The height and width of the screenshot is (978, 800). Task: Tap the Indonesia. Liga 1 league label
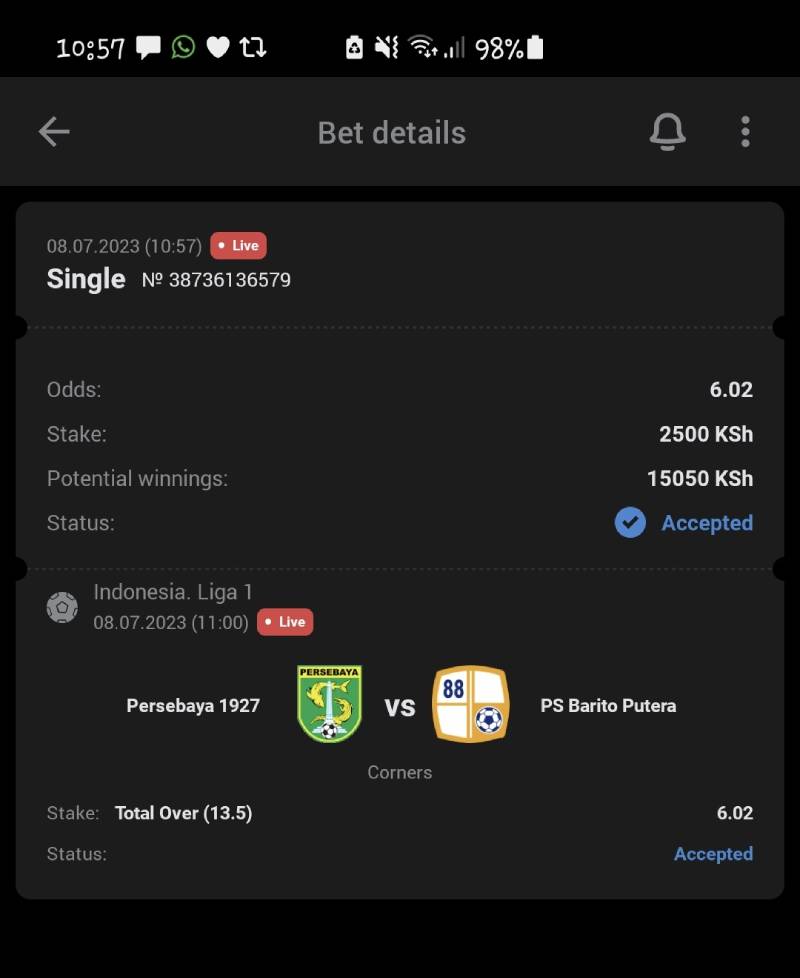click(173, 592)
